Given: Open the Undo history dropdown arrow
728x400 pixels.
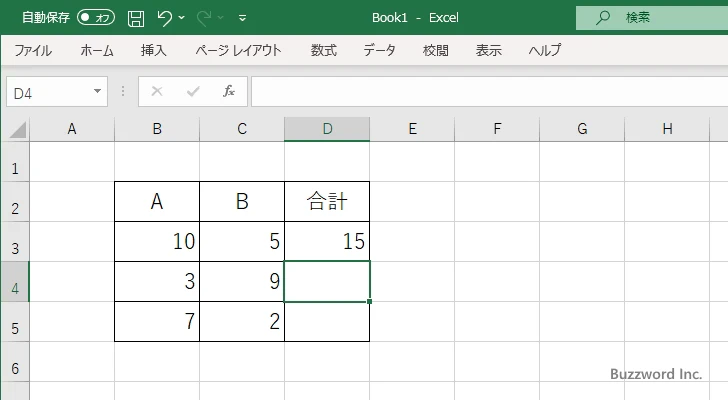Looking at the screenshot, I should [x=182, y=18].
